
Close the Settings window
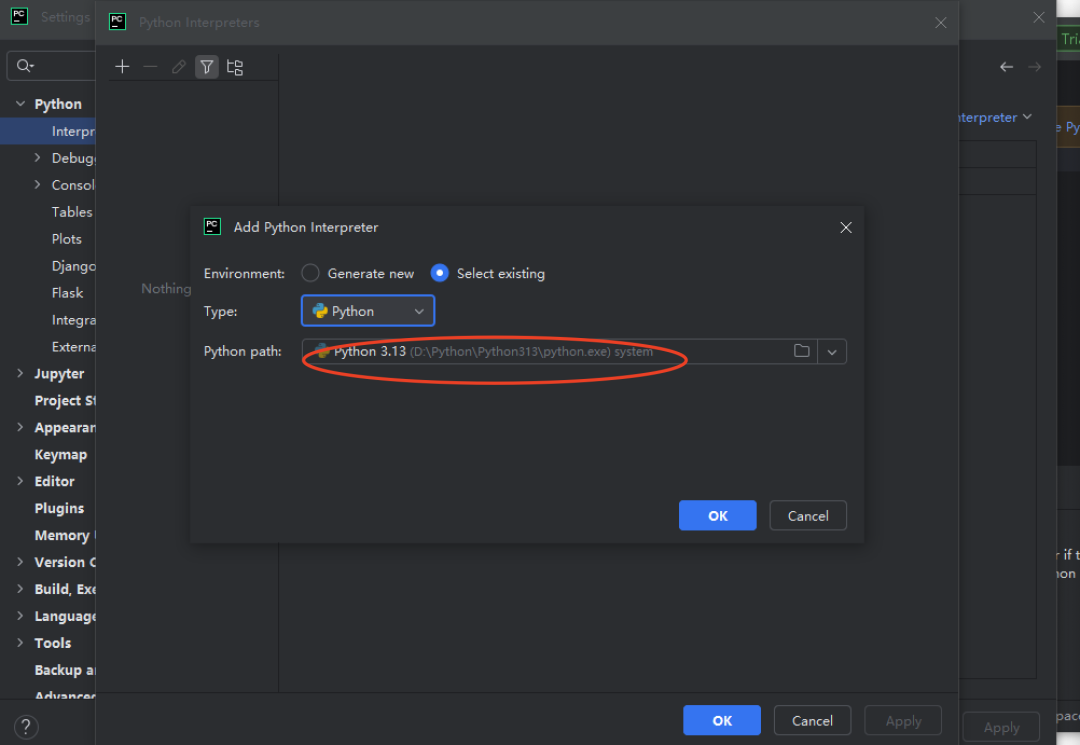point(1039,18)
